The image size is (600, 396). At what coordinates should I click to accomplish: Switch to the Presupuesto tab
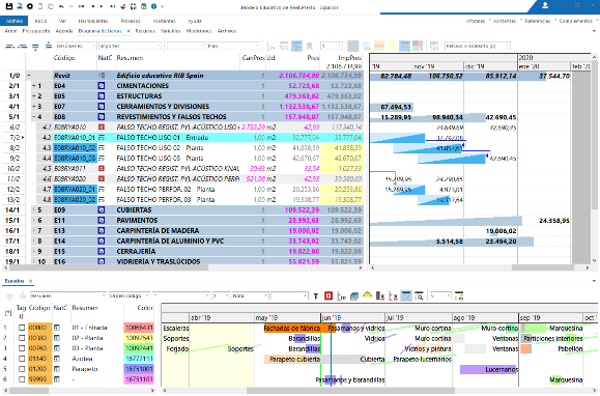pos(36,31)
